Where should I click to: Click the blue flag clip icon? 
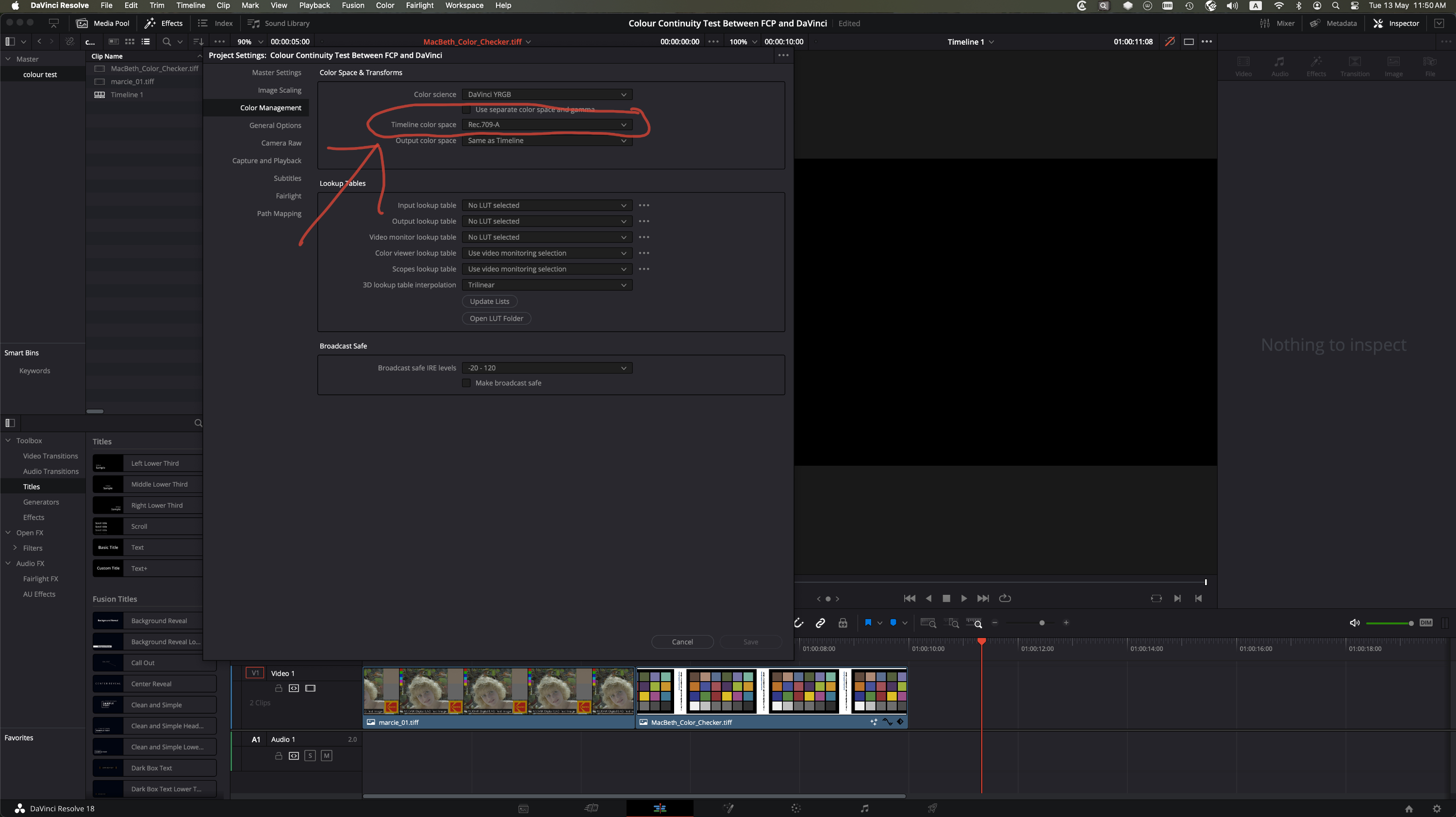pos(868,622)
